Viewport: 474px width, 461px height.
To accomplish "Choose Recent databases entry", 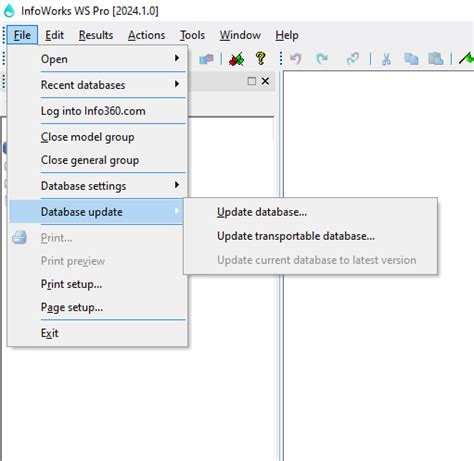I will click(97, 85).
